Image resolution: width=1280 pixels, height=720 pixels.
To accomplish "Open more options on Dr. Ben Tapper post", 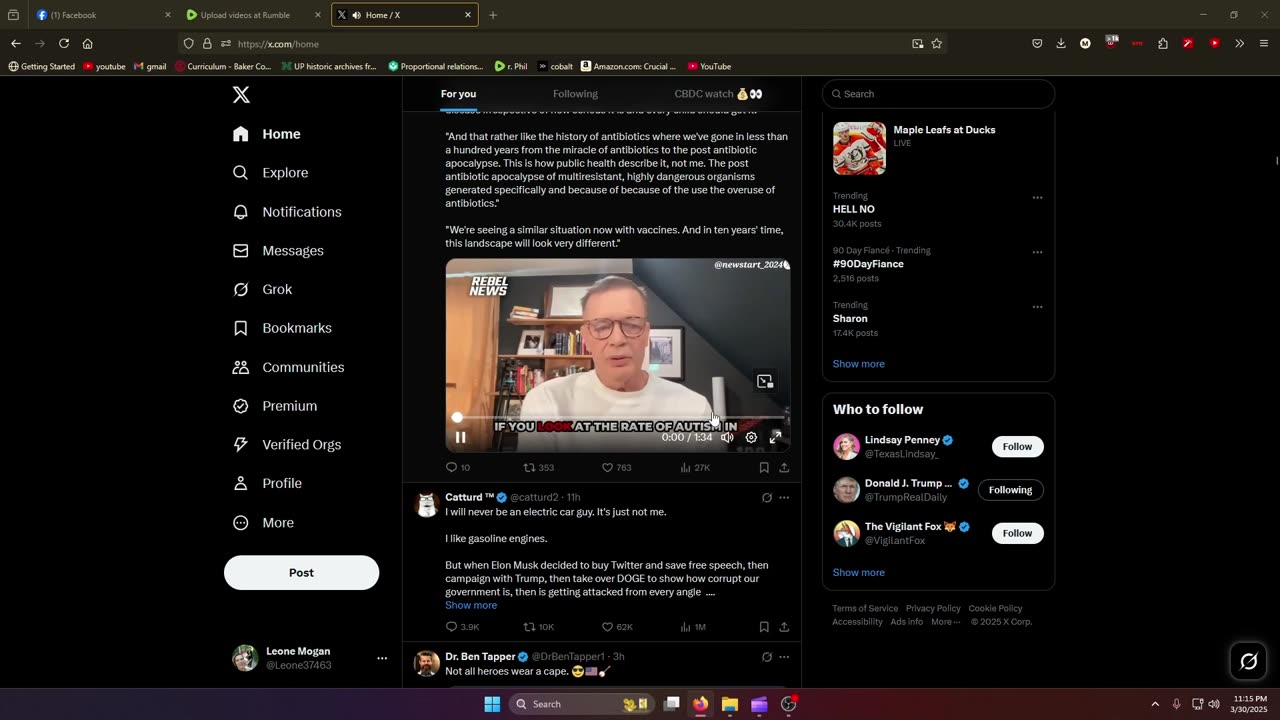I will tap(784, 657).
